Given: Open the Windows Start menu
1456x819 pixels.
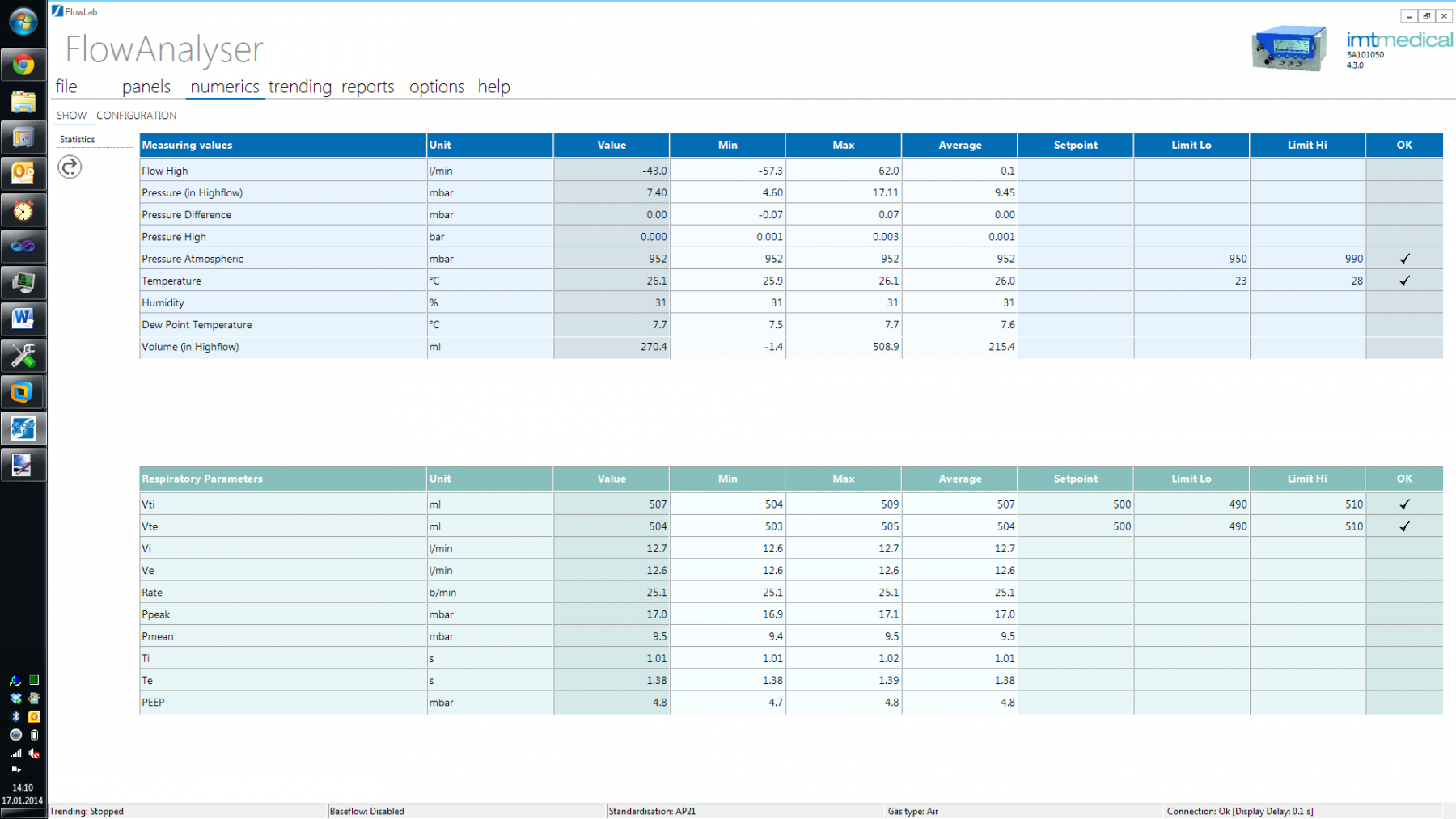Looking at the screenshot, I should [23, 22].
